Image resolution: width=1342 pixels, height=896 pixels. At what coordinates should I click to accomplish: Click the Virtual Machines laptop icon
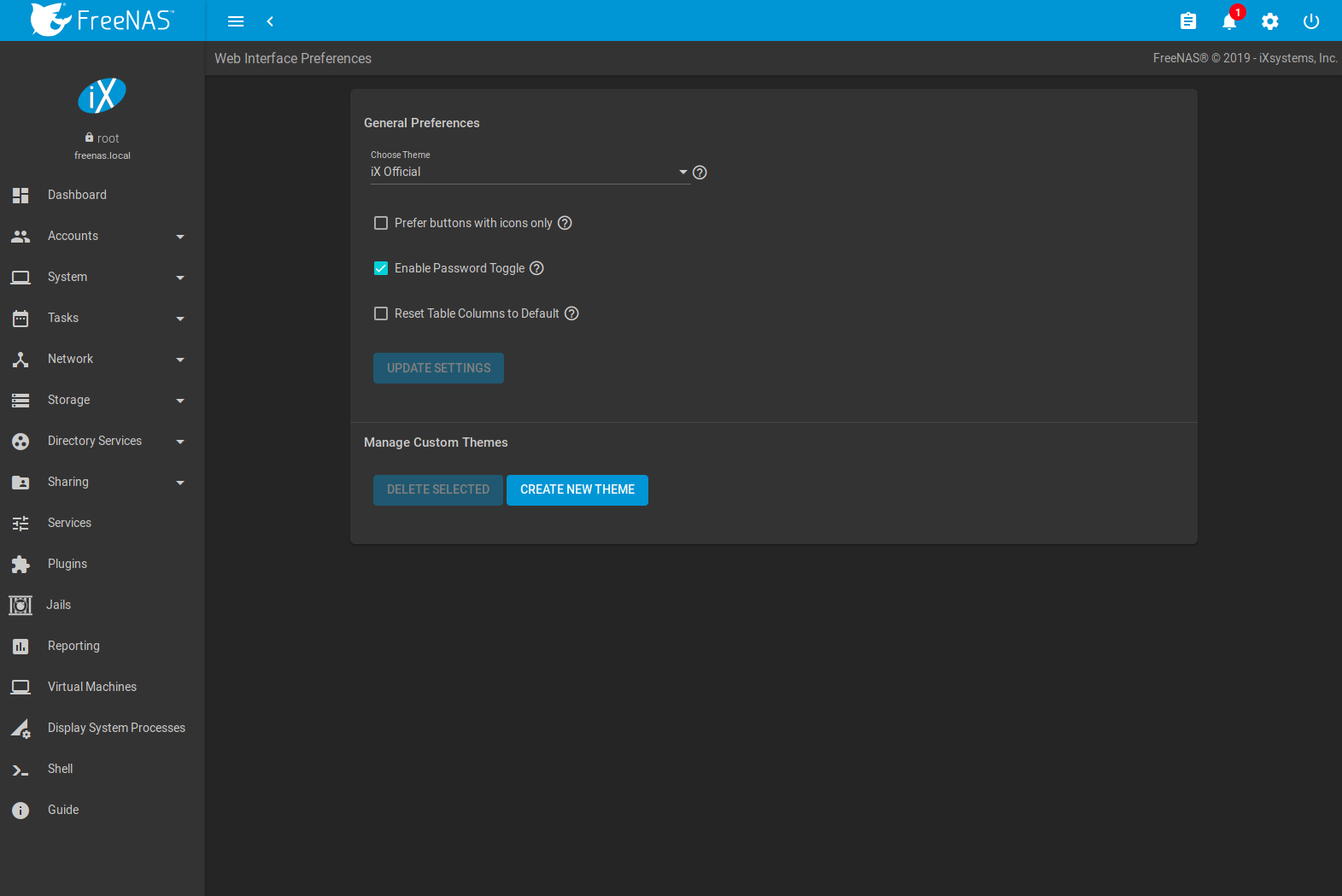click(21, 687)
